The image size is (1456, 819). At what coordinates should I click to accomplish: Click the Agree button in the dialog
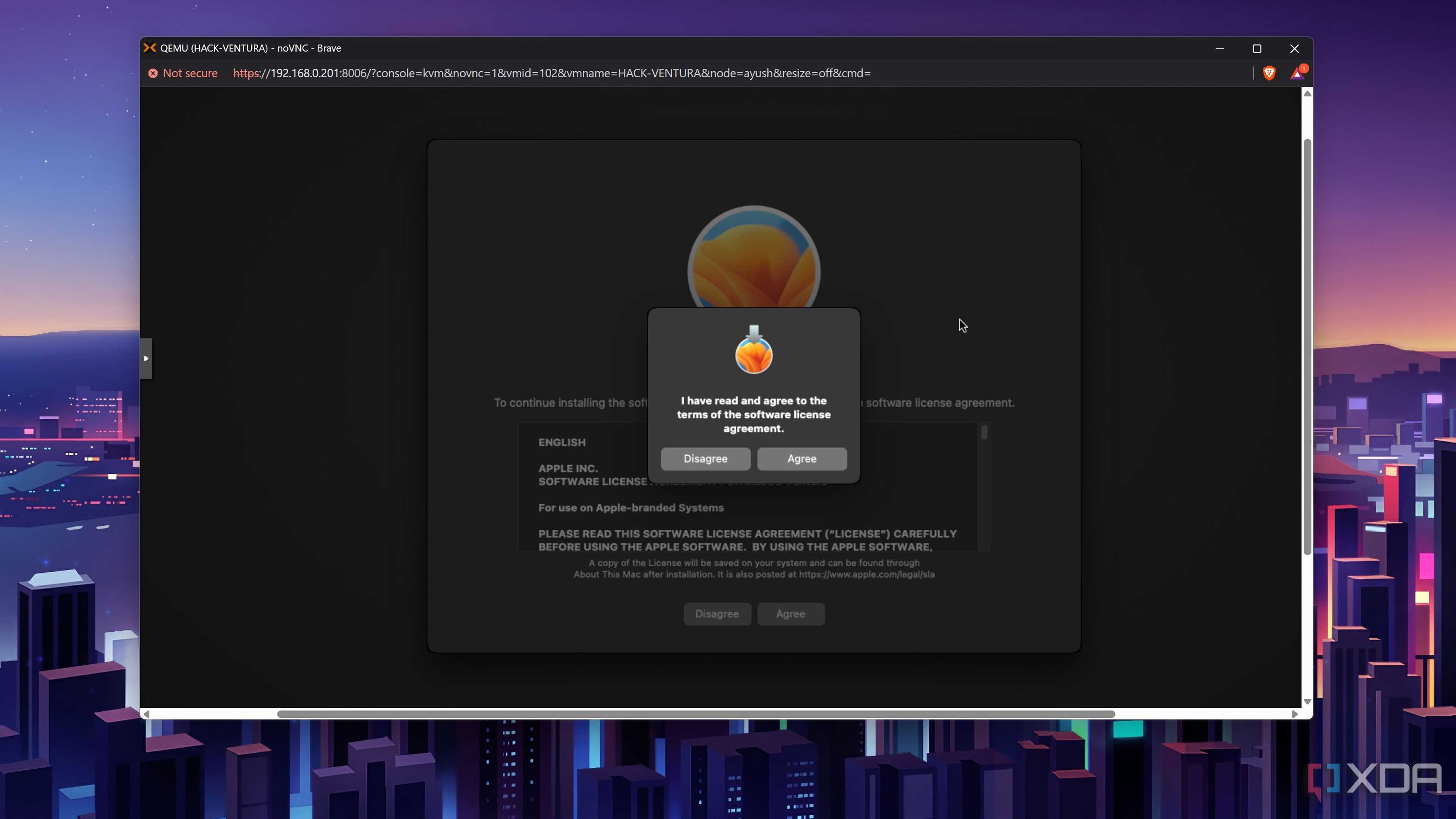tap(802, 458)
